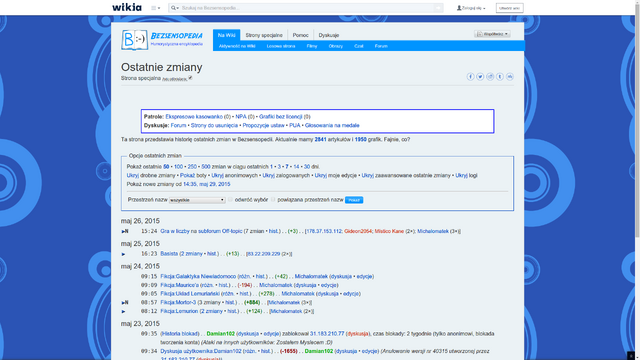The width and height of the screenshot is (640, 360).
Task: Toggle Ukryj logi option
Action: [462, 175]
